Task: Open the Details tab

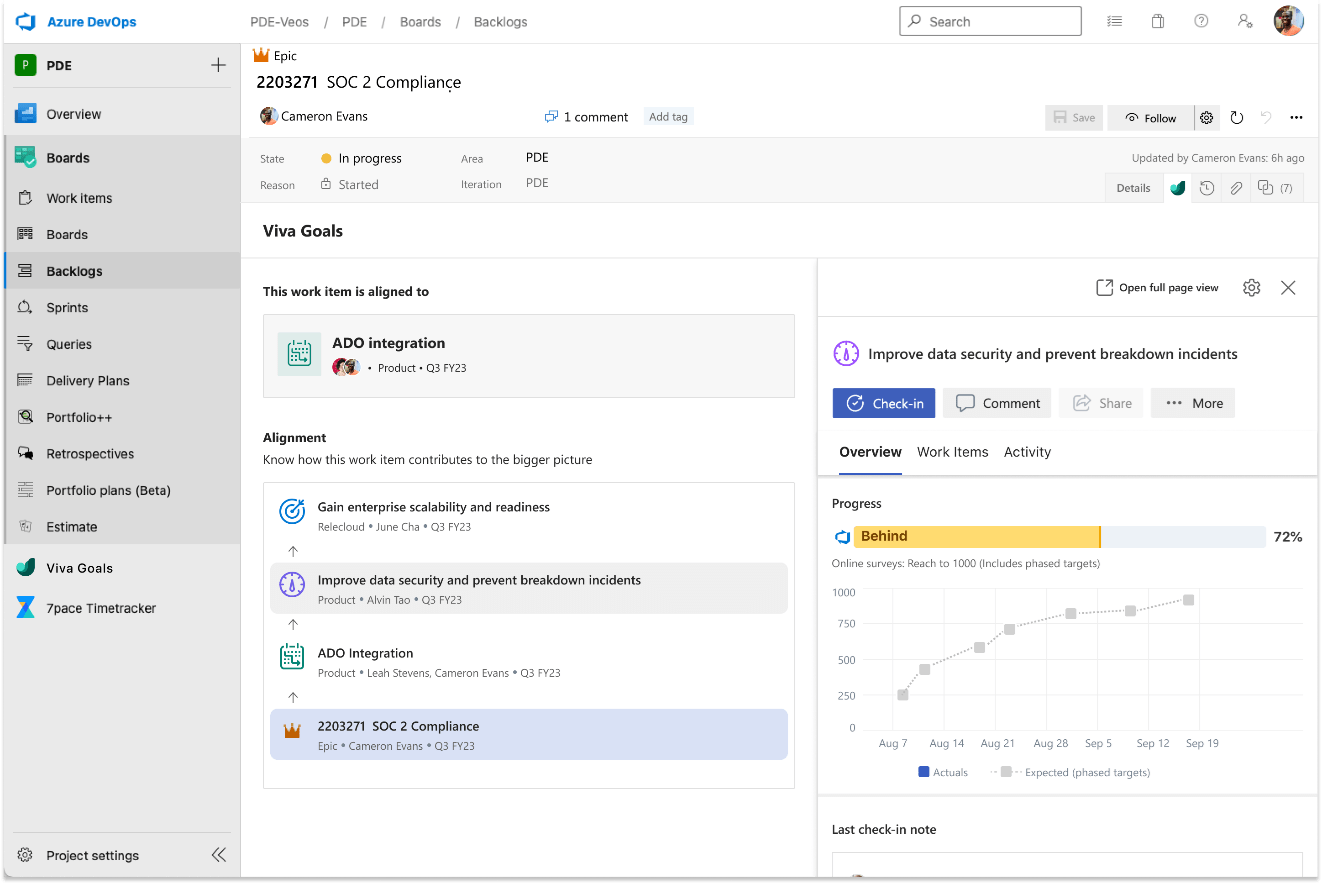Action: (1133, 187)
